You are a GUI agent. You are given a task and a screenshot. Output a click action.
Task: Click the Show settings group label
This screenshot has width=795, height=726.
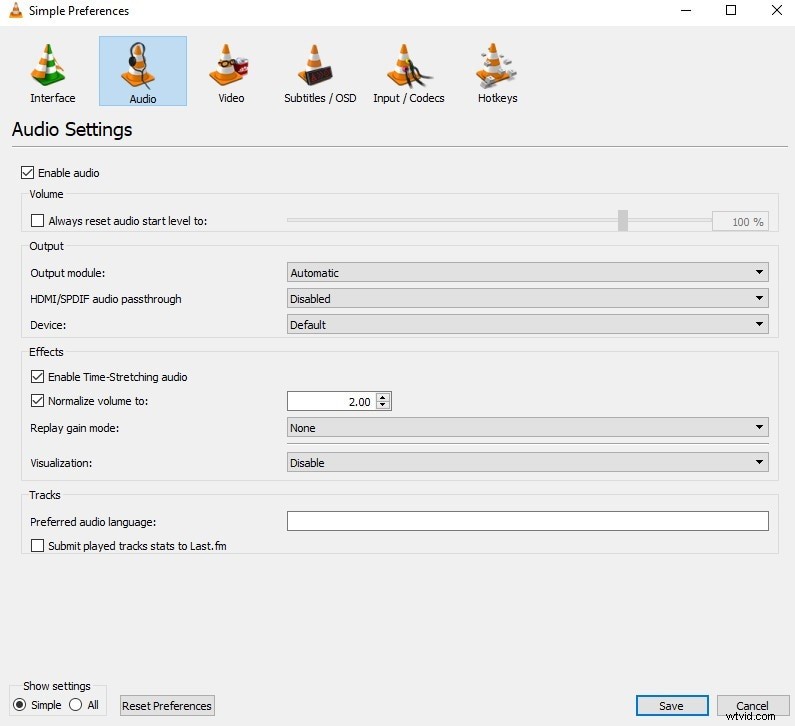tap(57, 686)
